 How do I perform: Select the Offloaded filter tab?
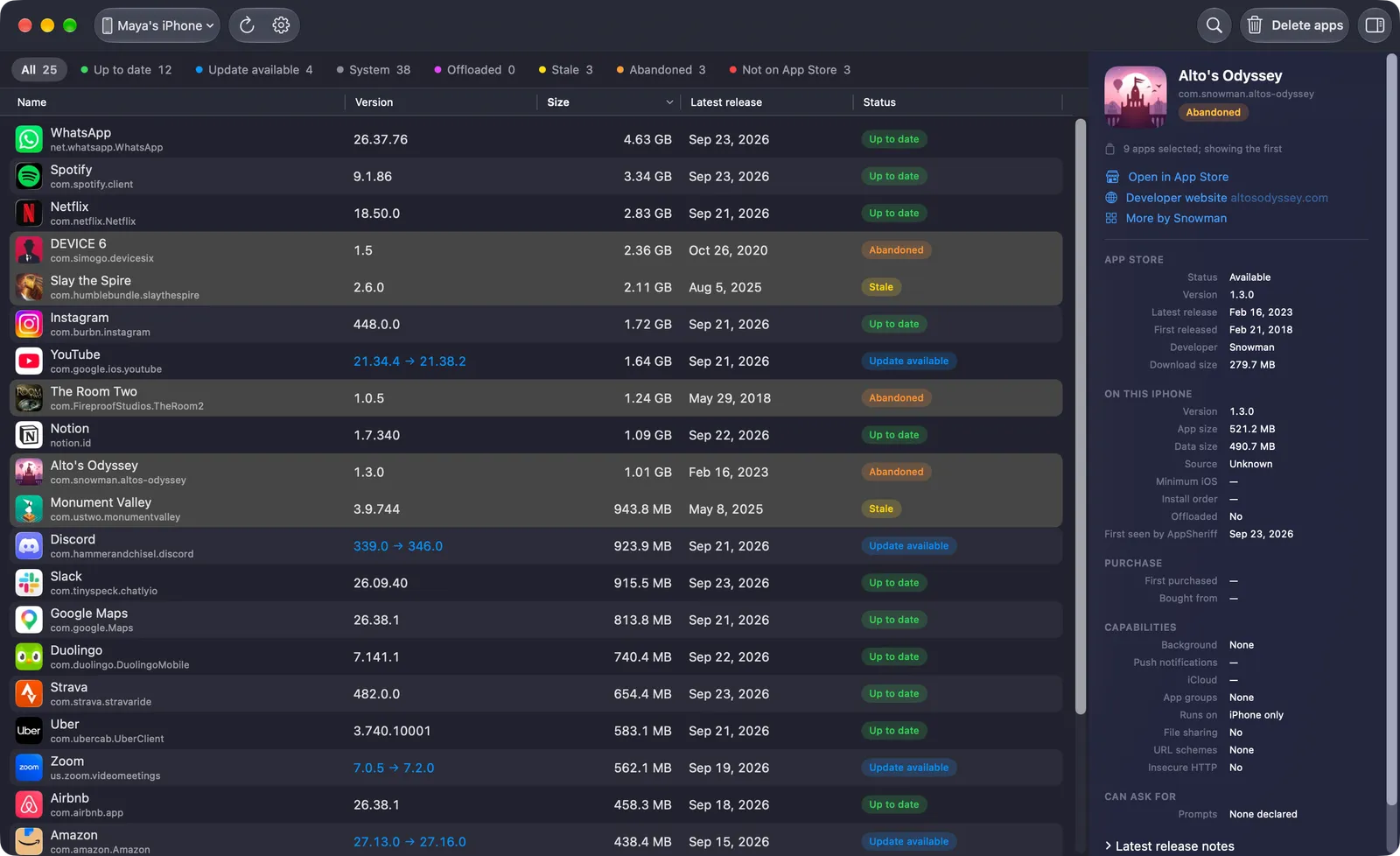475,70
